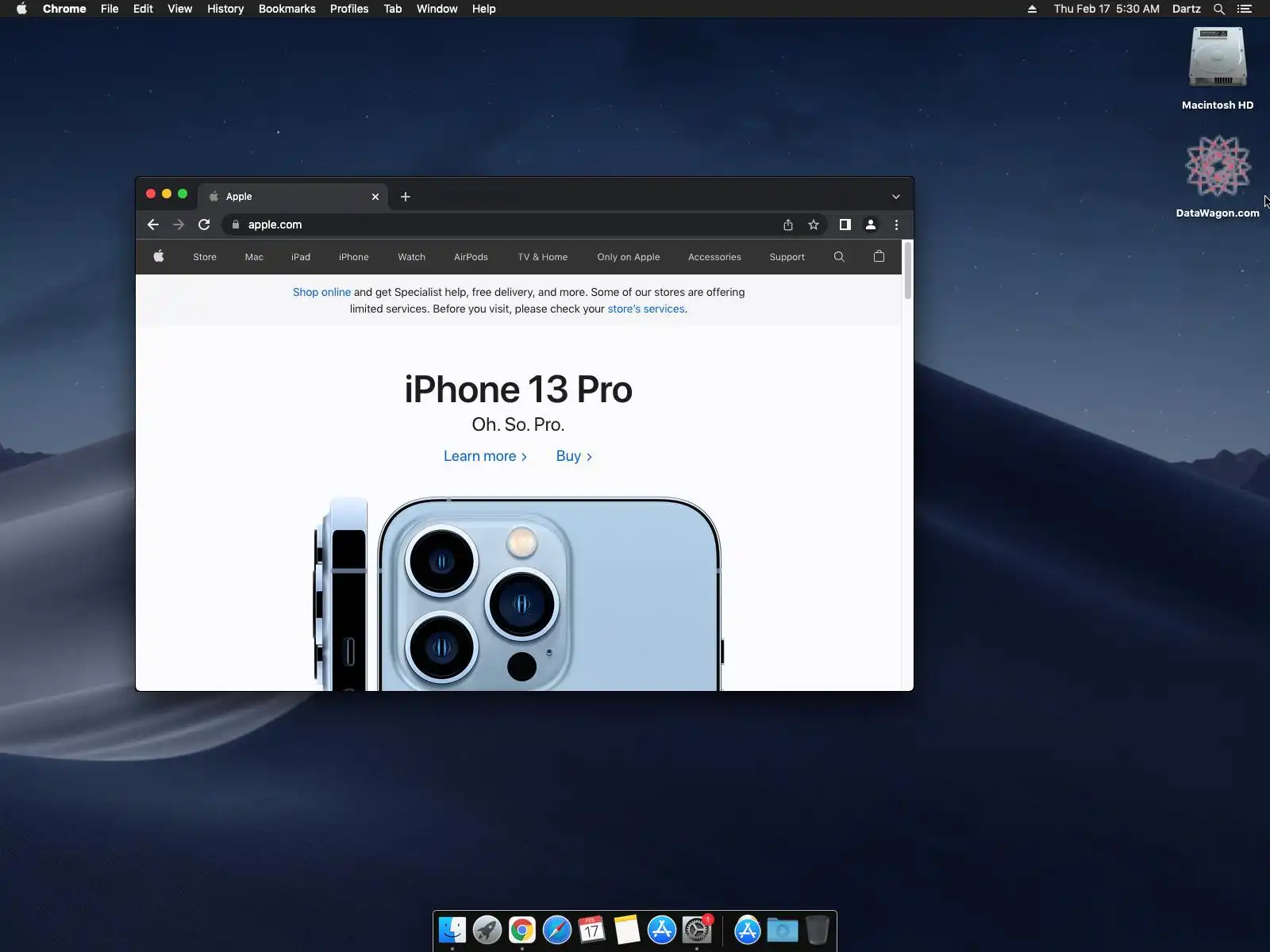Go to the AirPods page

(471, 257)
